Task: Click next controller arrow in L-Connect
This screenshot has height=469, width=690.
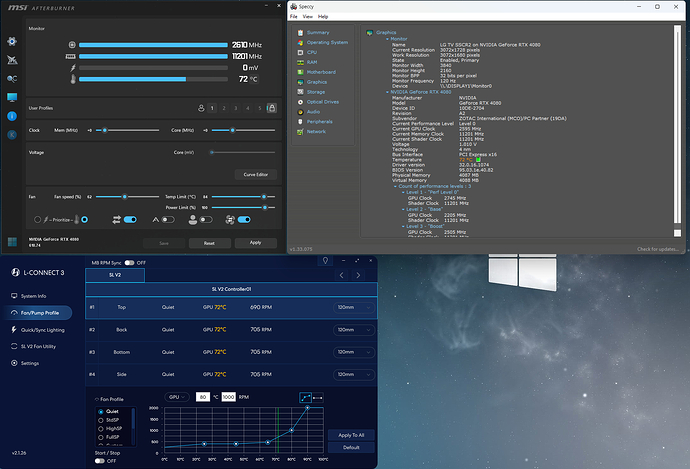Action: 358,275
